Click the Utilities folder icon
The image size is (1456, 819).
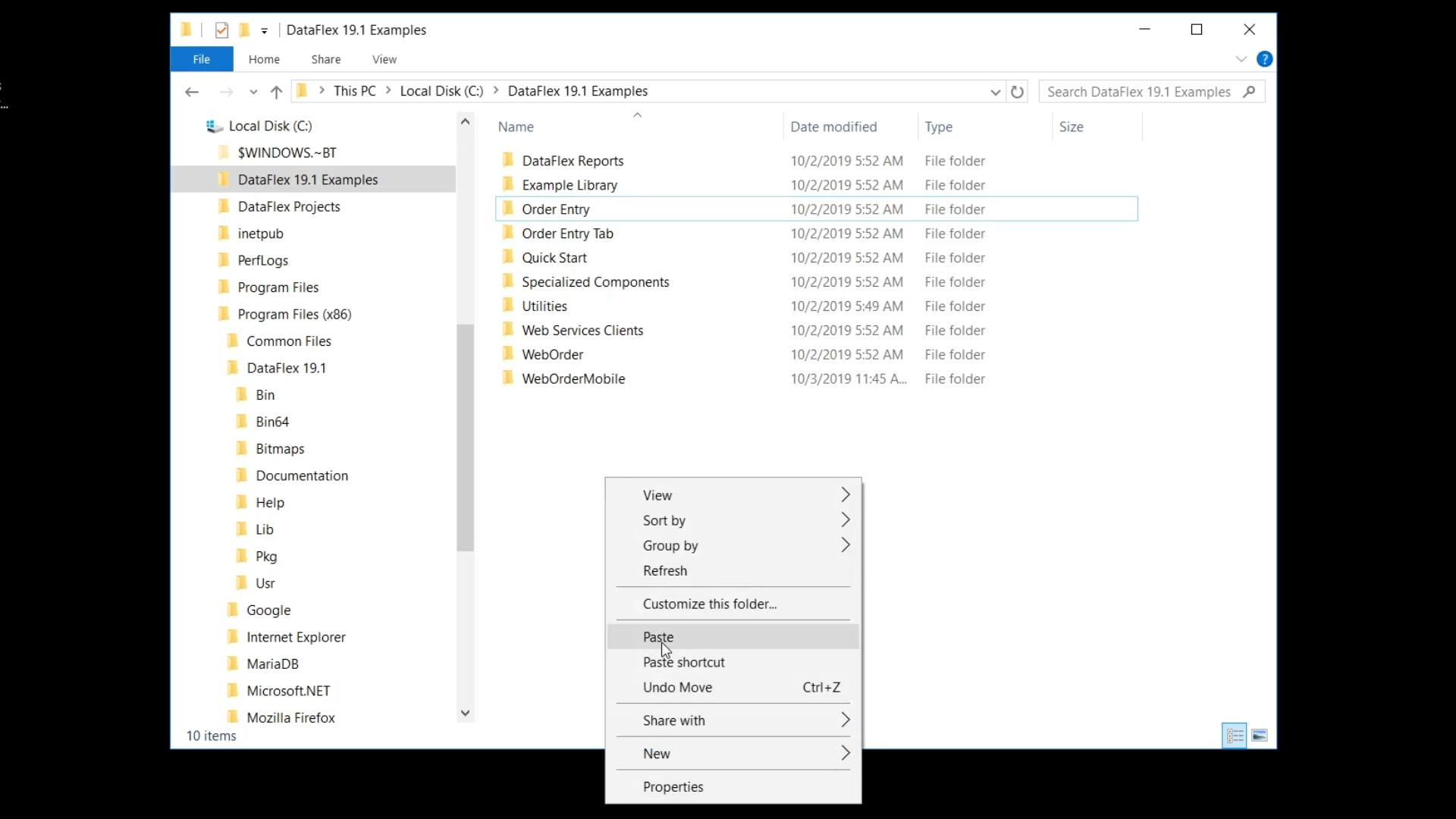point(508,306)
